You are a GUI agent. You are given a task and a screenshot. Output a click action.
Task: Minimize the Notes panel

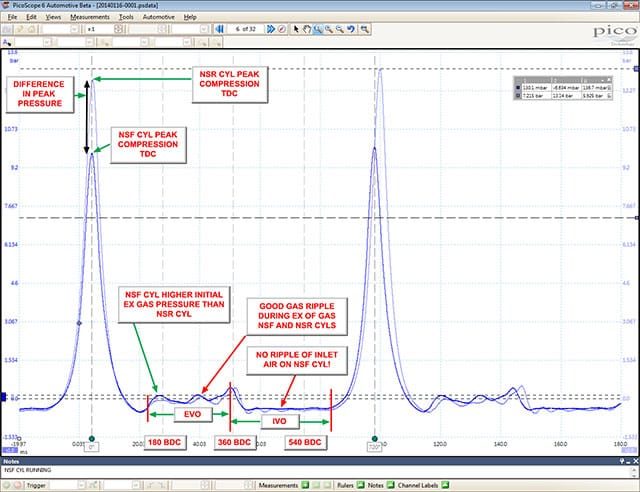coord(629,461)
